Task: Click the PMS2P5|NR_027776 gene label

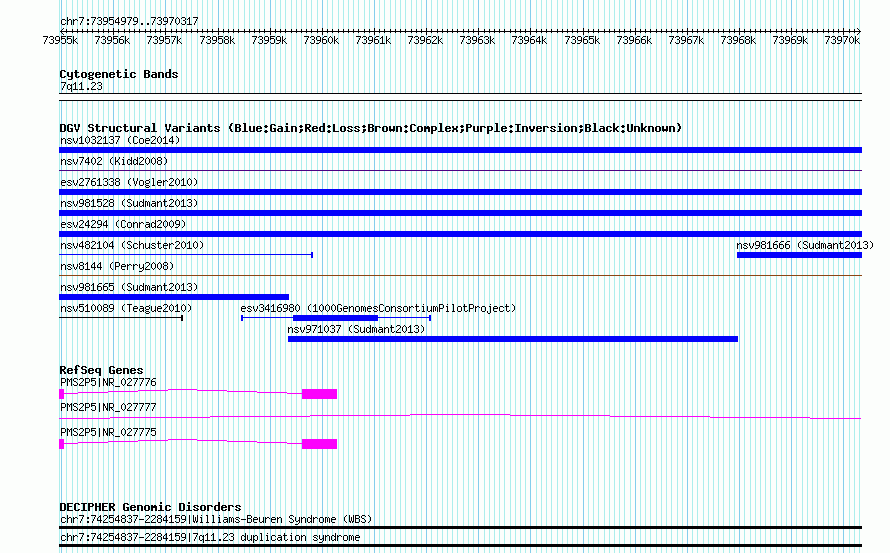Action: [x=108, y=383]
